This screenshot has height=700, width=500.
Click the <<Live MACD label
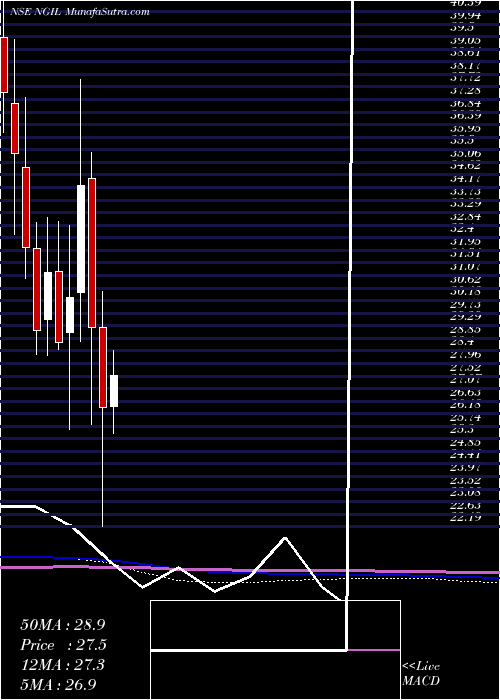point(421,674)
